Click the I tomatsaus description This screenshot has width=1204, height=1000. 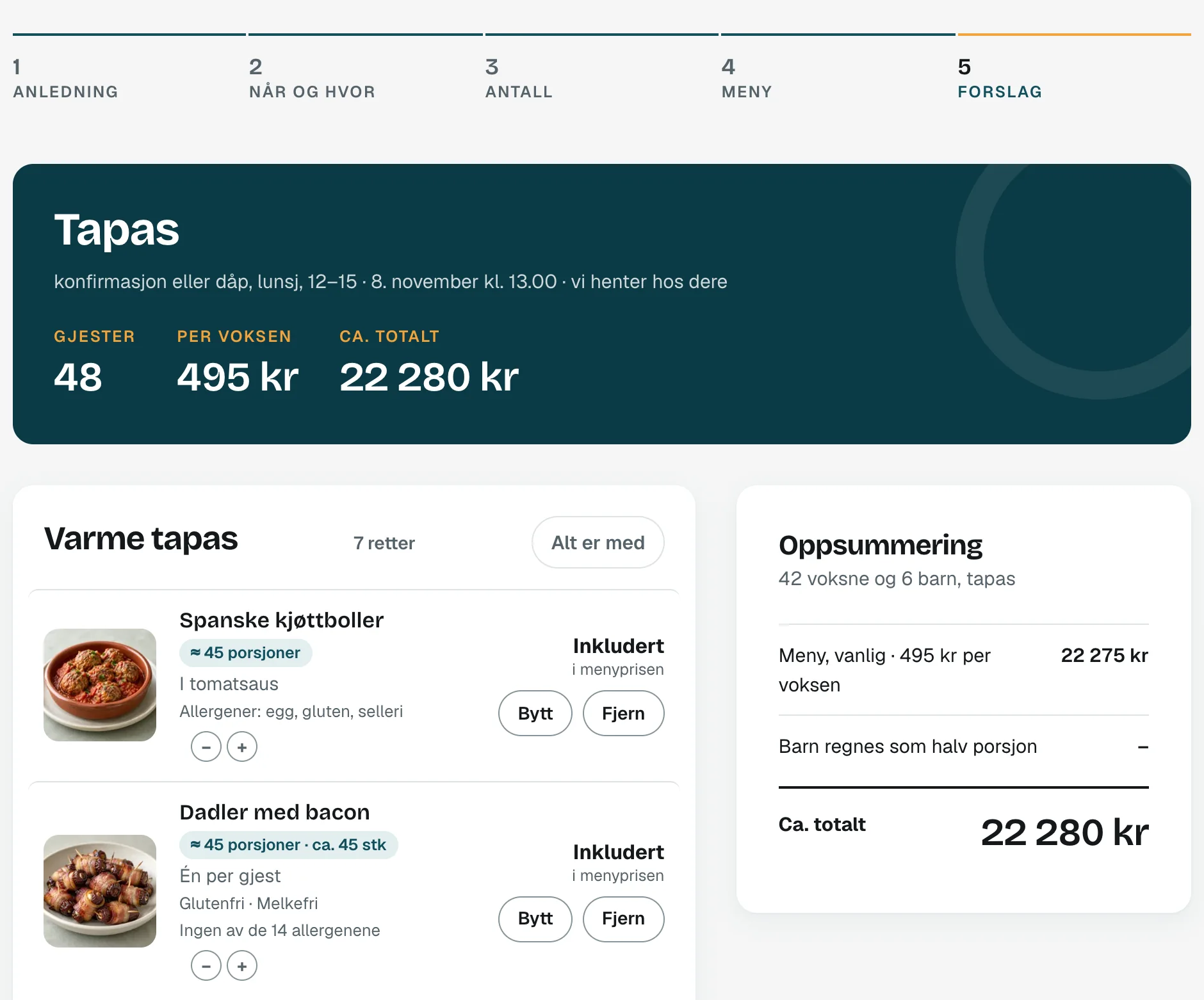pyautogui.click(x=229, y=684)
